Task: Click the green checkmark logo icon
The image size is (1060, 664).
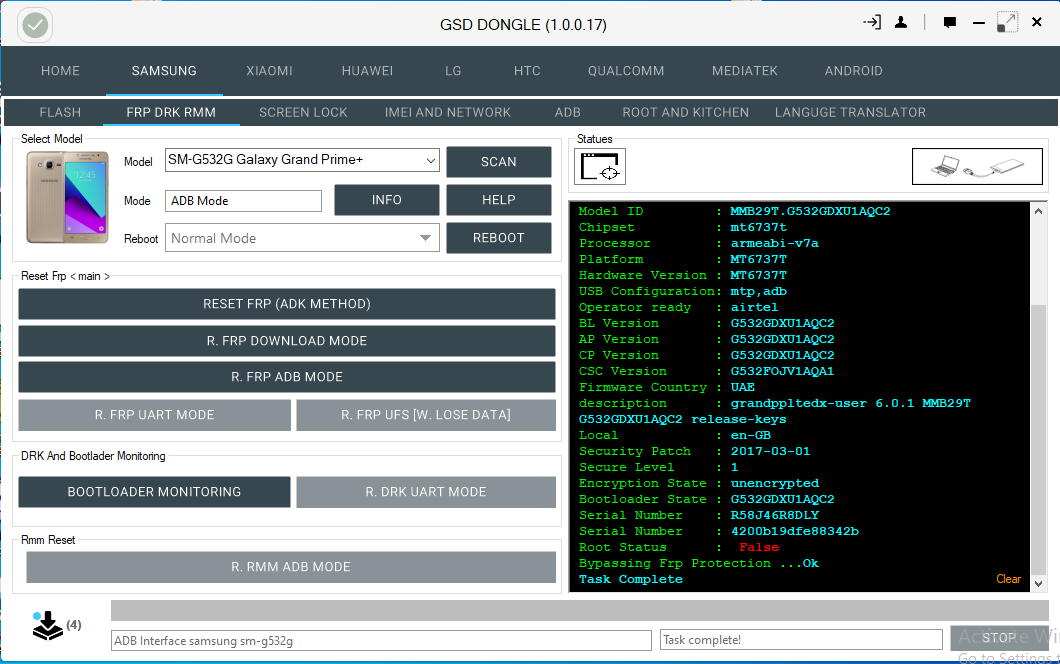Action: (35, 26)
